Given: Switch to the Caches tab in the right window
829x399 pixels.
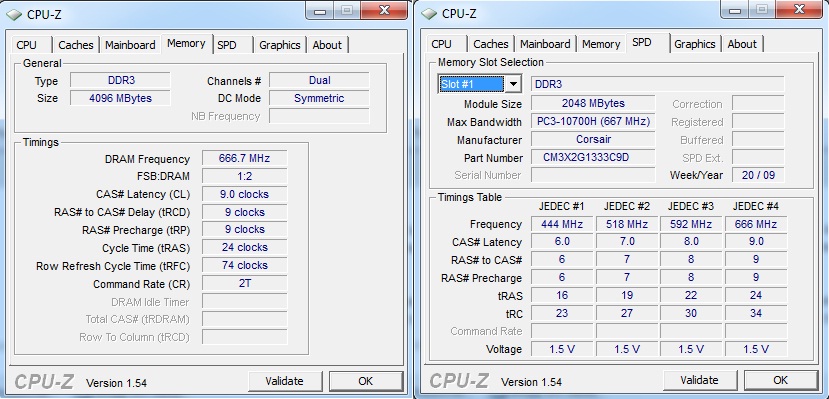Looking at the screenshot, I should coord(491,44).
